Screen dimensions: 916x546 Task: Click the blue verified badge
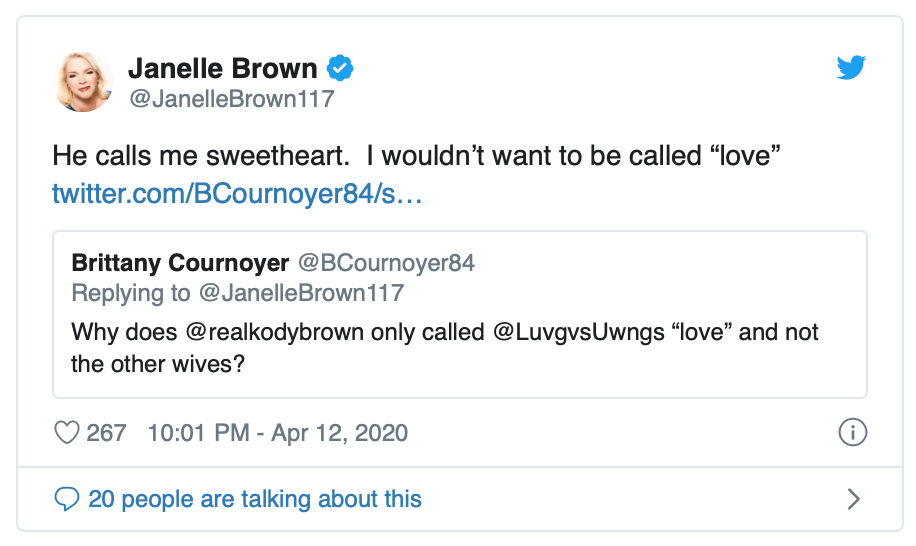pos(341,69)
